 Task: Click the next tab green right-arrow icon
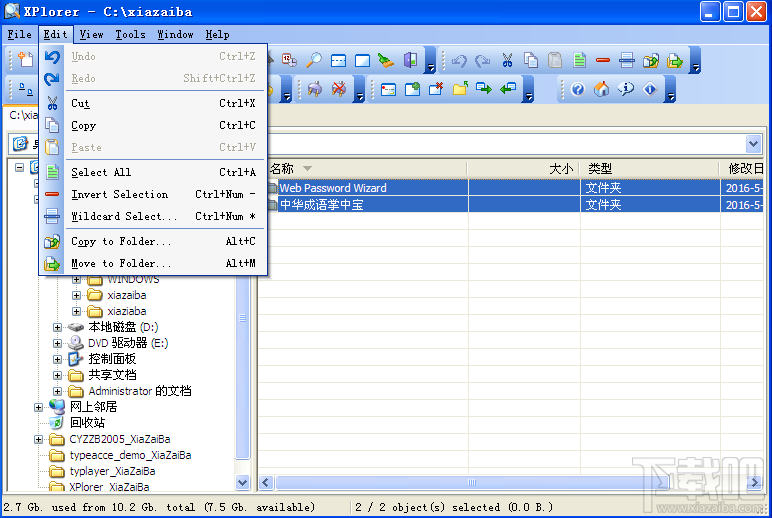[x=484, y=89]
